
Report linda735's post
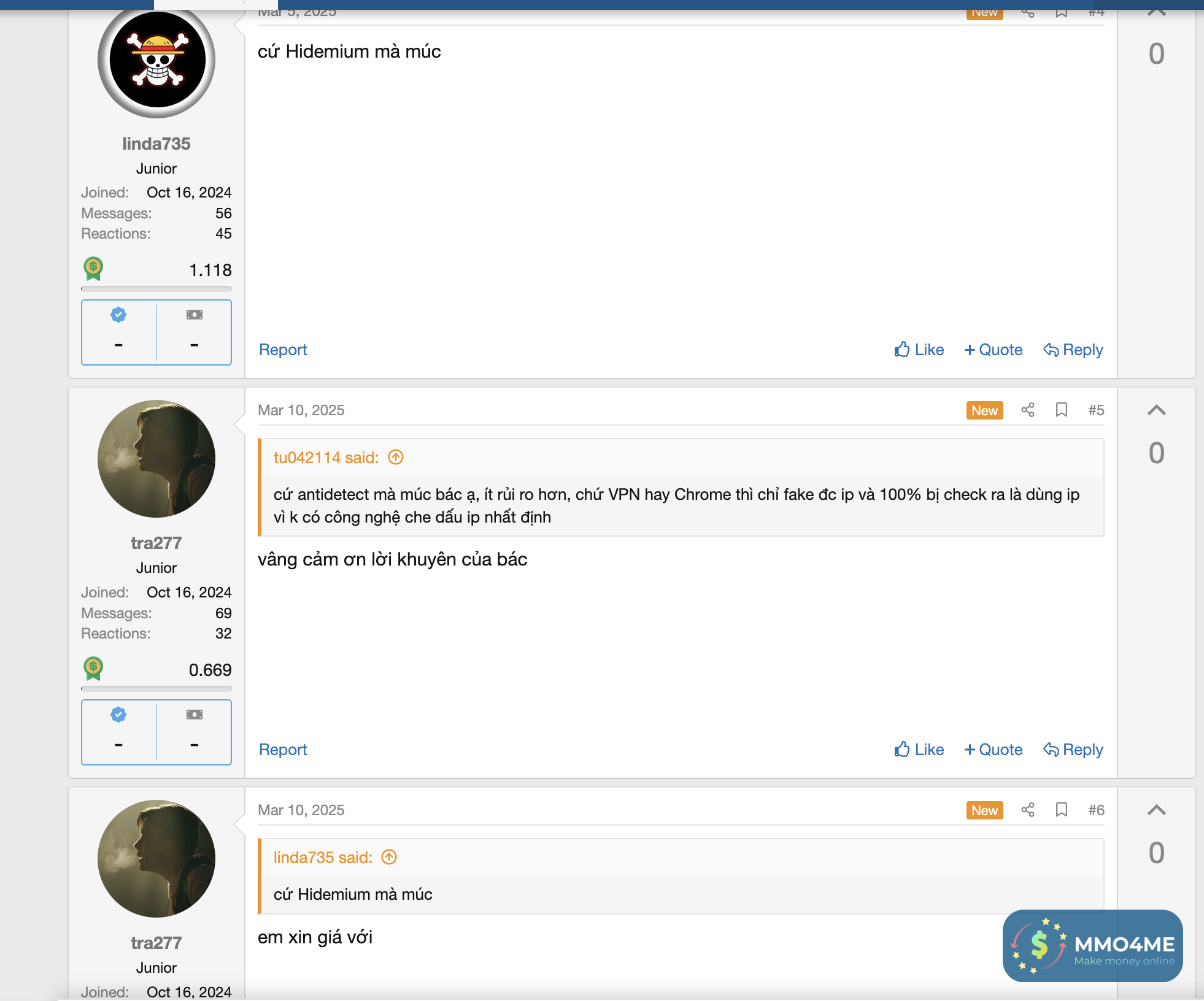pos(283,350)
